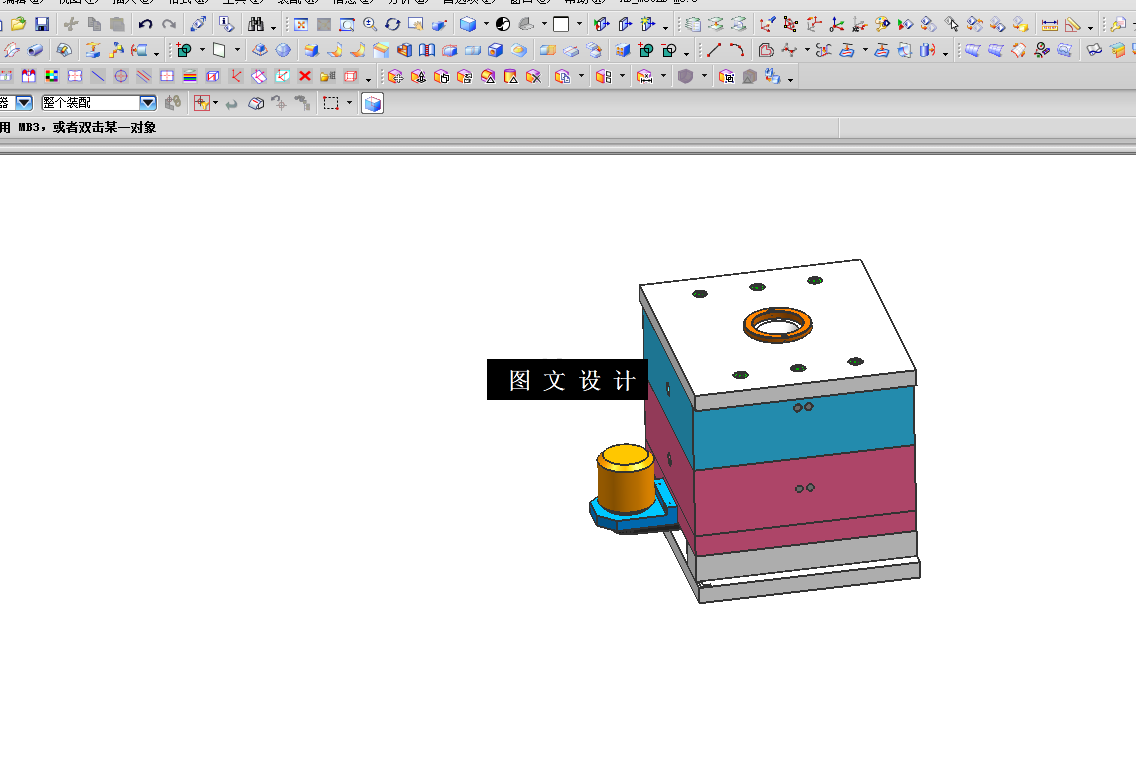This screenshot has width=1136, height=759.
Task: Click the black-and-white circle display icon
Action: tap(503, 25)
